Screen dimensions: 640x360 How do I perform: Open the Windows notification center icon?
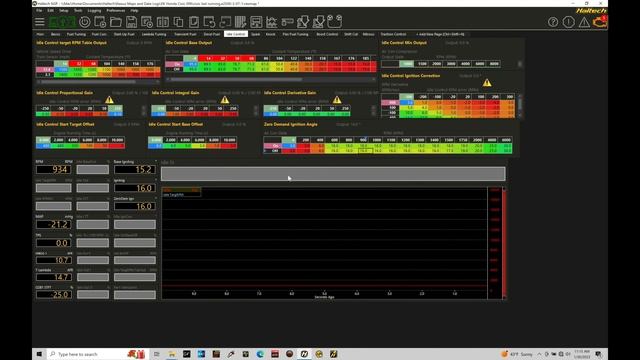click(x=599, y=354)
